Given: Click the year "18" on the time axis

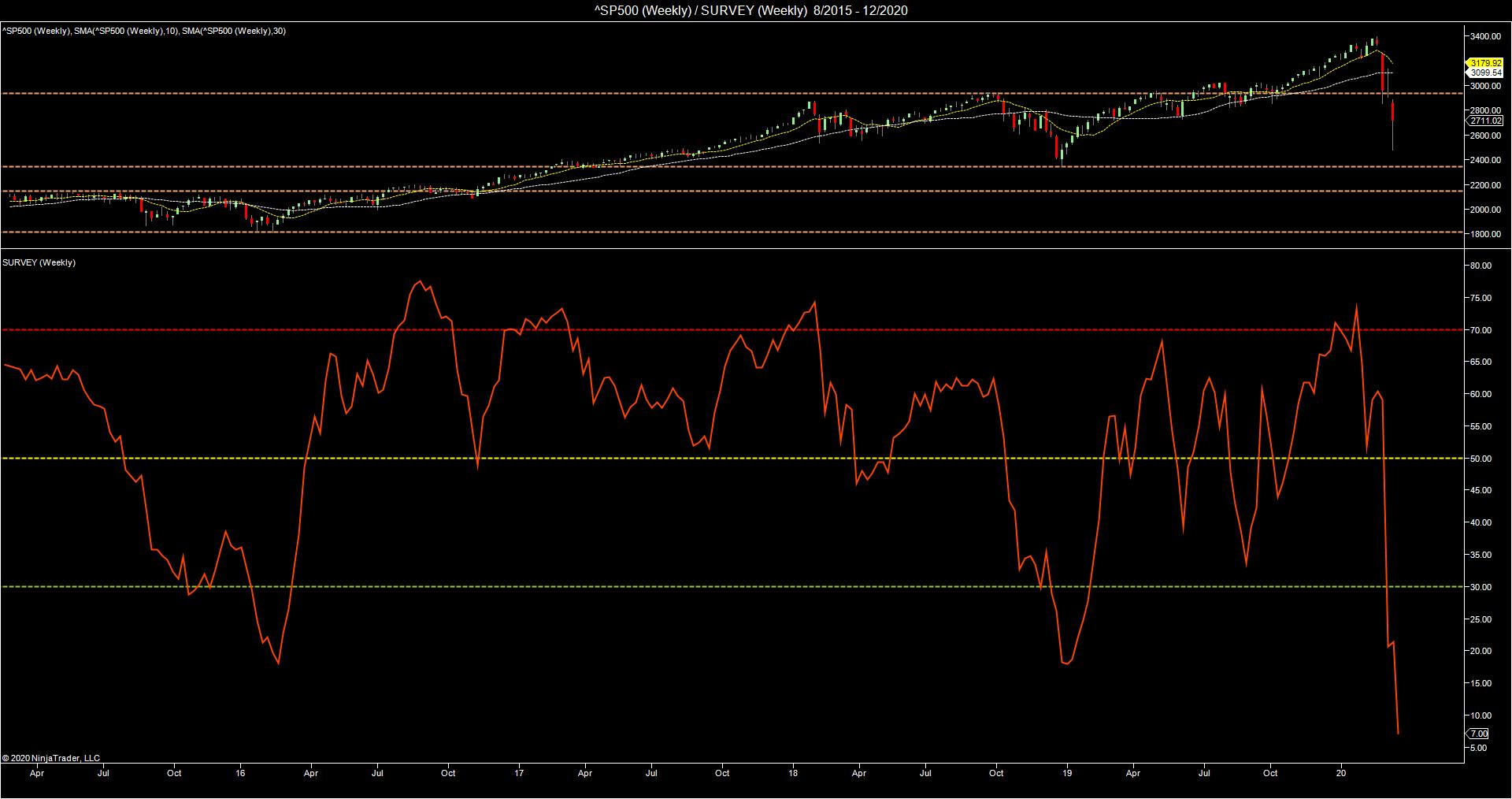Looking at the screenshot, I should (793, 773).
